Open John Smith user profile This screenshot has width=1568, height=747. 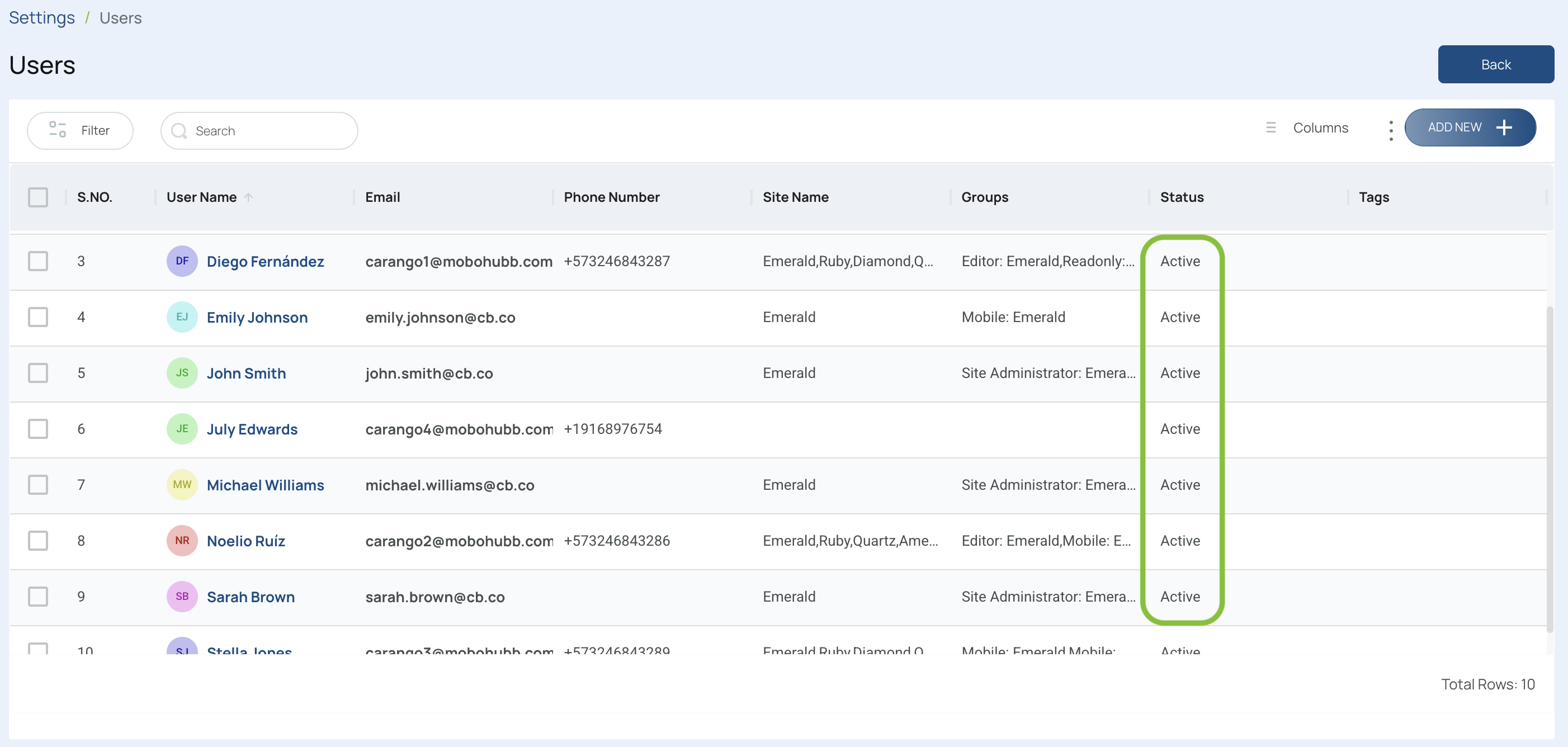(246, 373)
